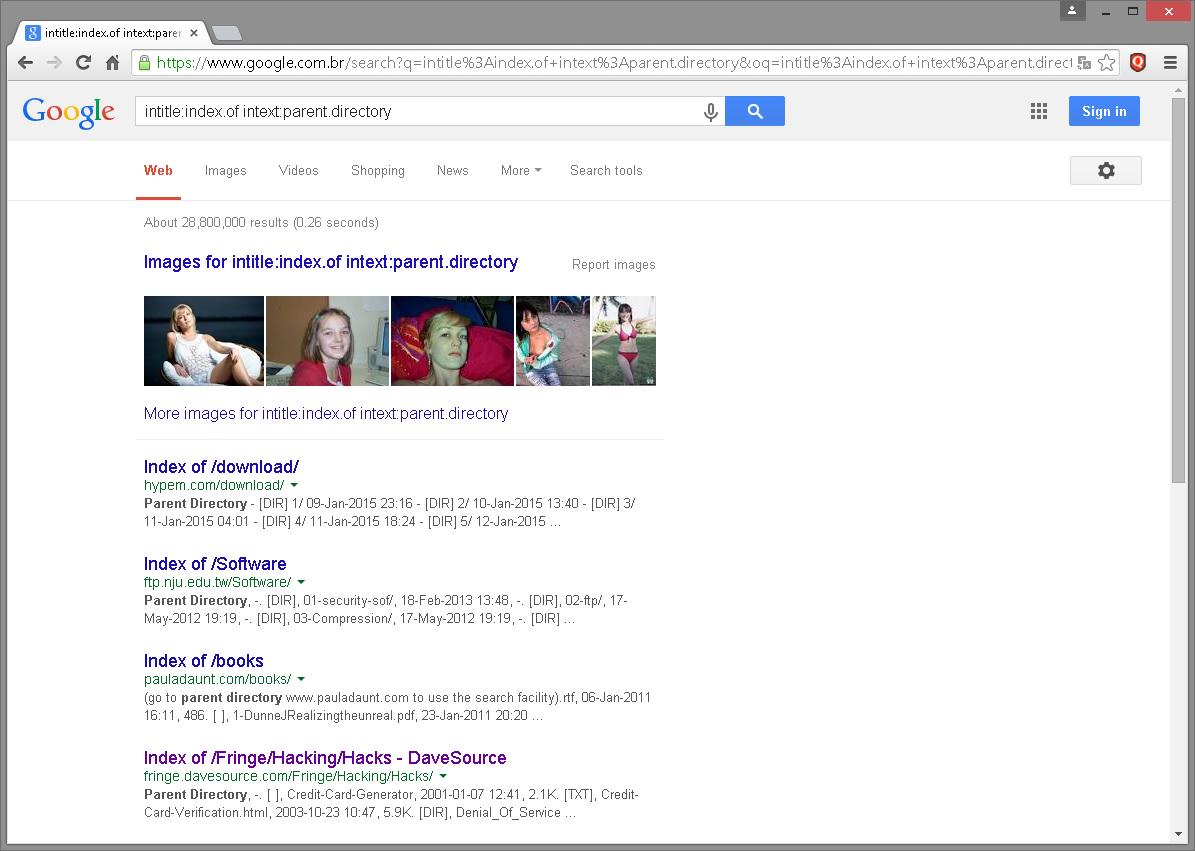1195x851 pixels.
Task: Open thumbnail of person on red pillow
Action: click(452, 341)
